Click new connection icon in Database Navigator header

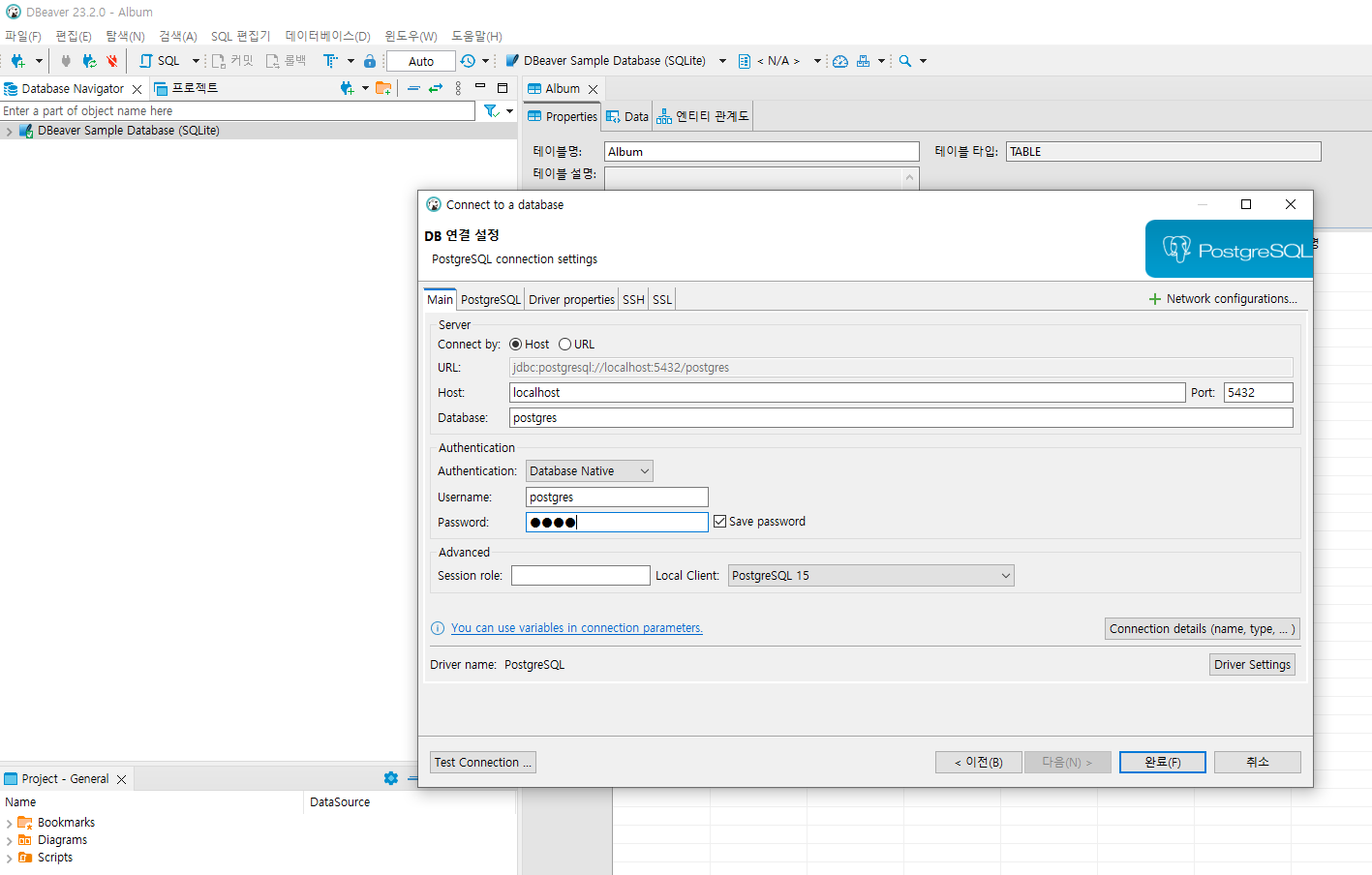348,88
